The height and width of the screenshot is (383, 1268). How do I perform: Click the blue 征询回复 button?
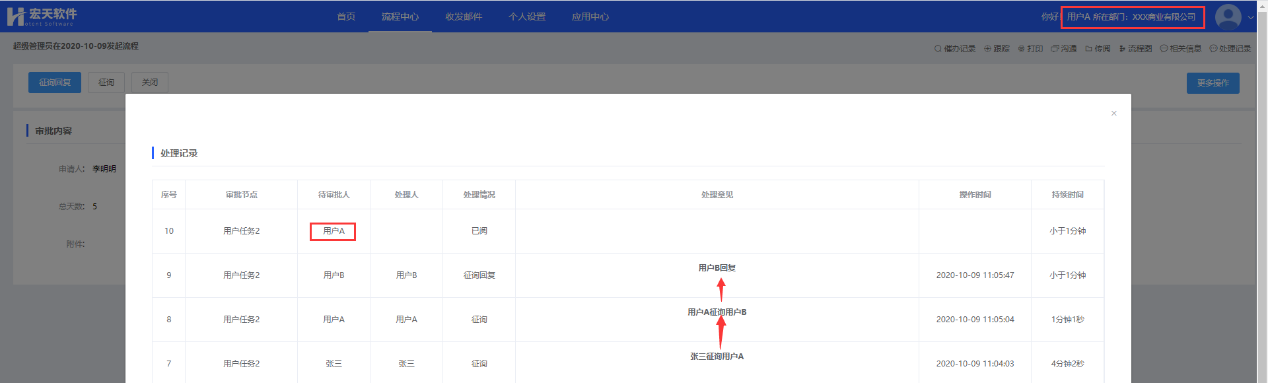tap(55, 83)
